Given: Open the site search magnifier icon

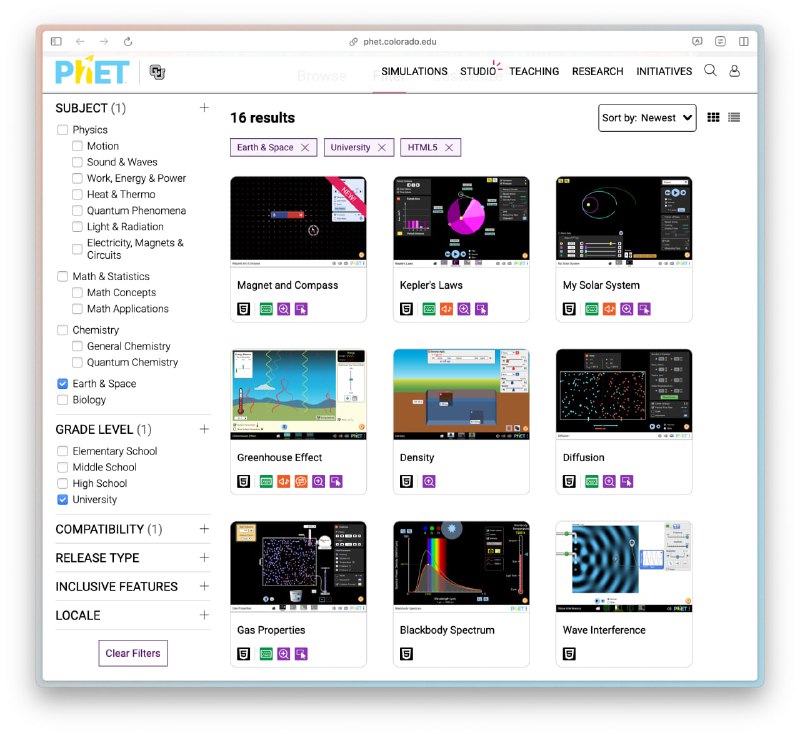Looking at the screenshot, I should (710, 71).
